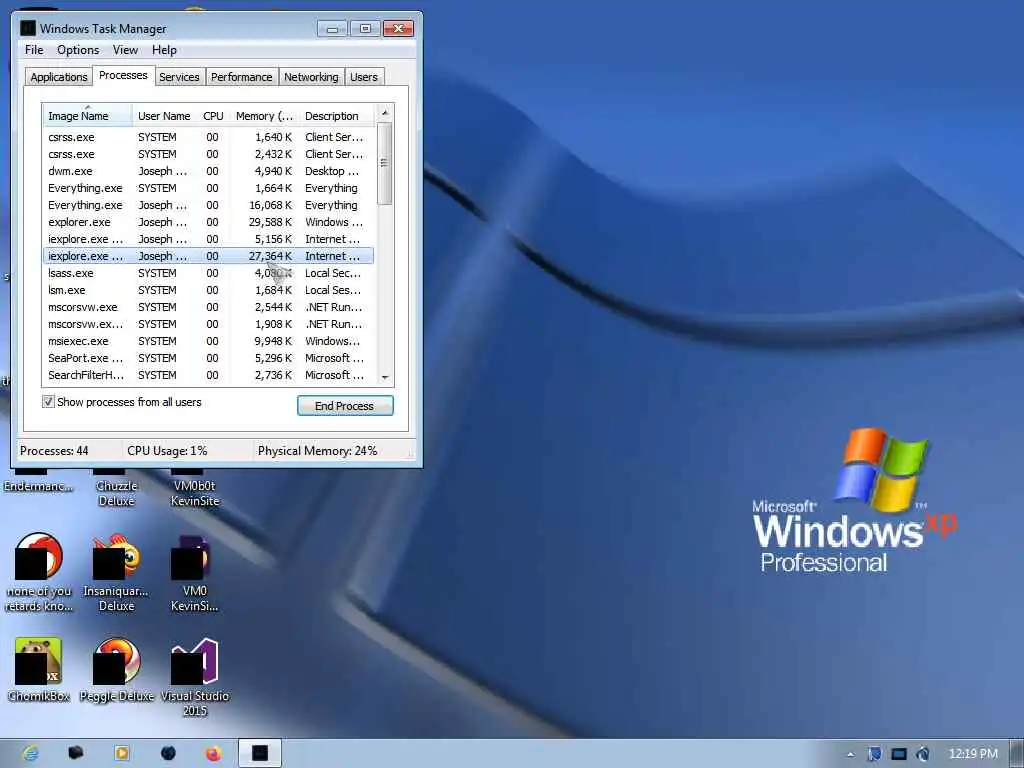Viewport: 1024px width, 768px height.
Task: Sort by User Name column header
Action: (164, 116)
